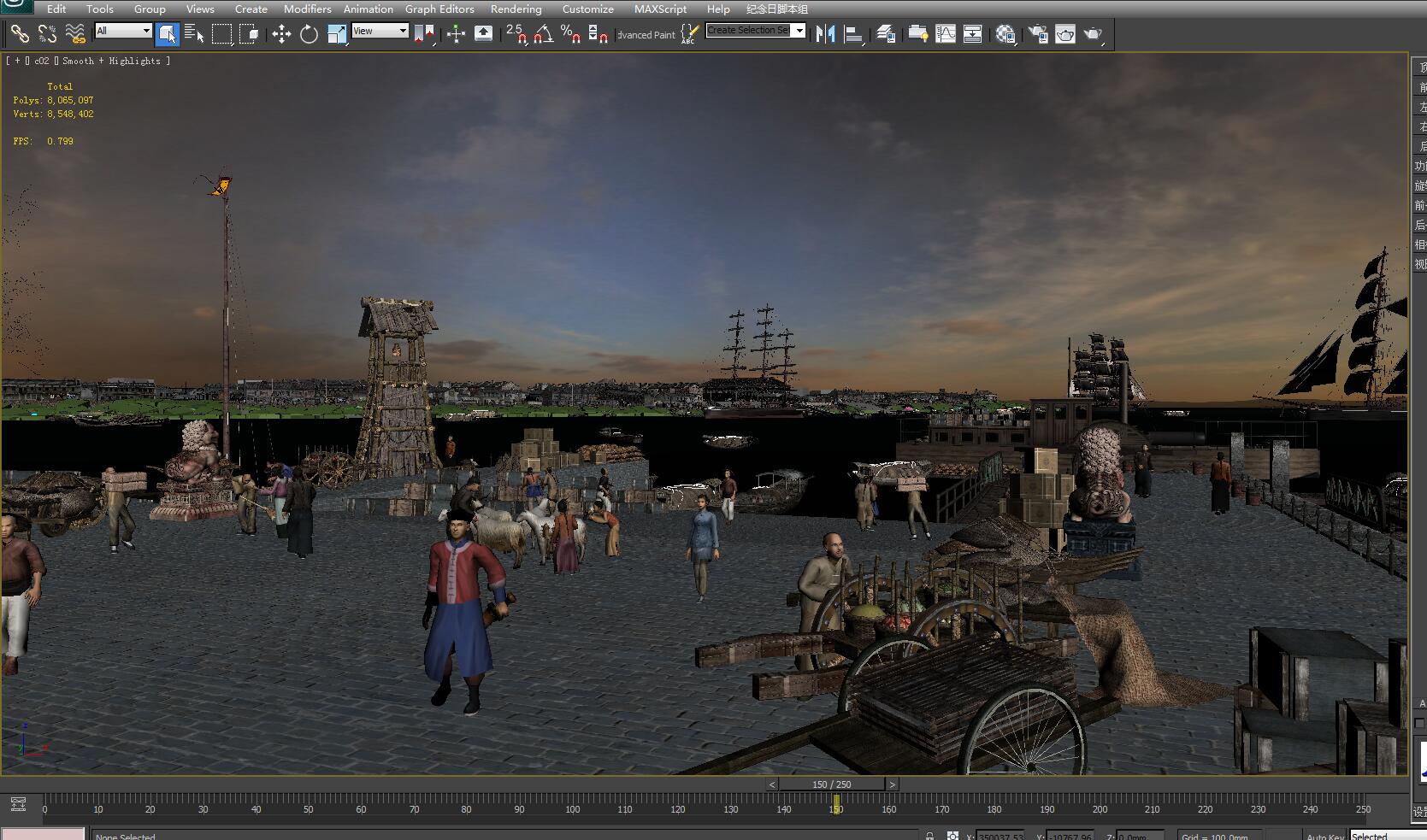The image size is (1427, 840).
Task: Toggle Absolute/Offset transform type-in mode
Action: pyautogui.click(x=952, y=836)
